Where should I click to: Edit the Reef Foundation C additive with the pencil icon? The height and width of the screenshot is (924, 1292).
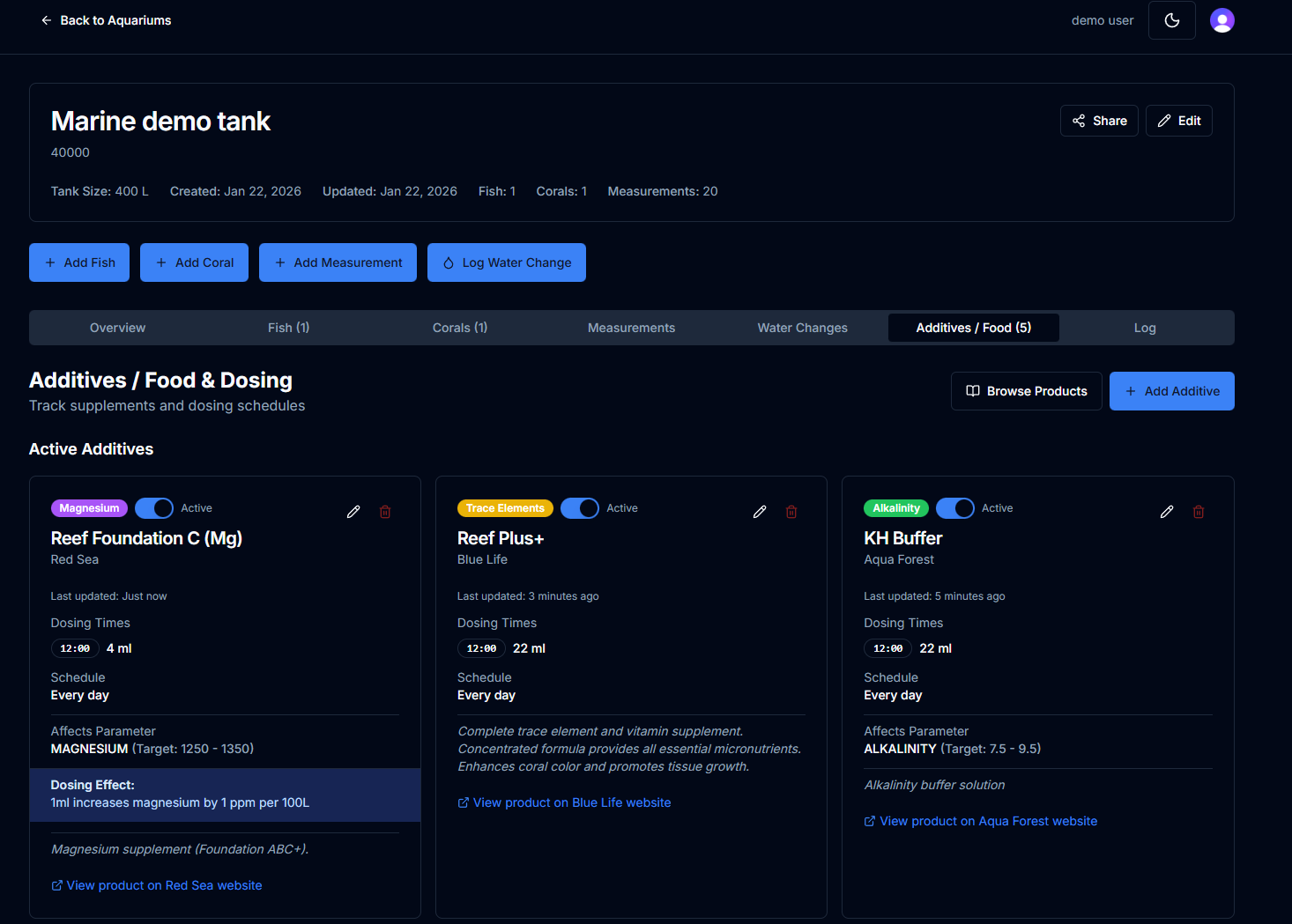(x=353, y=512)
